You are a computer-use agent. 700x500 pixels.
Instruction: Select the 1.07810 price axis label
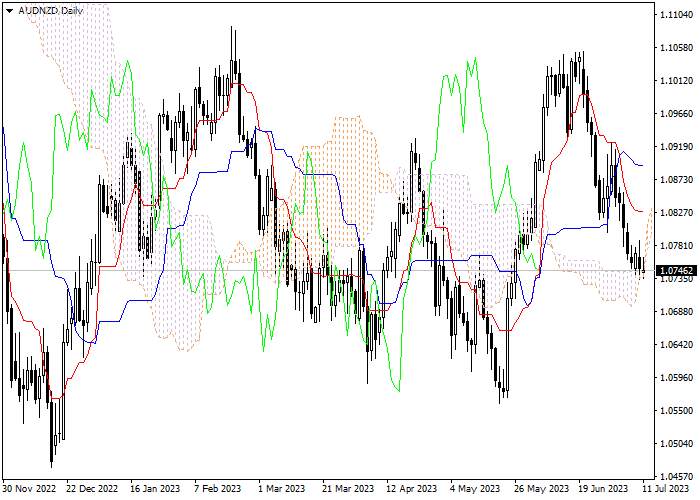coord(677,246)
